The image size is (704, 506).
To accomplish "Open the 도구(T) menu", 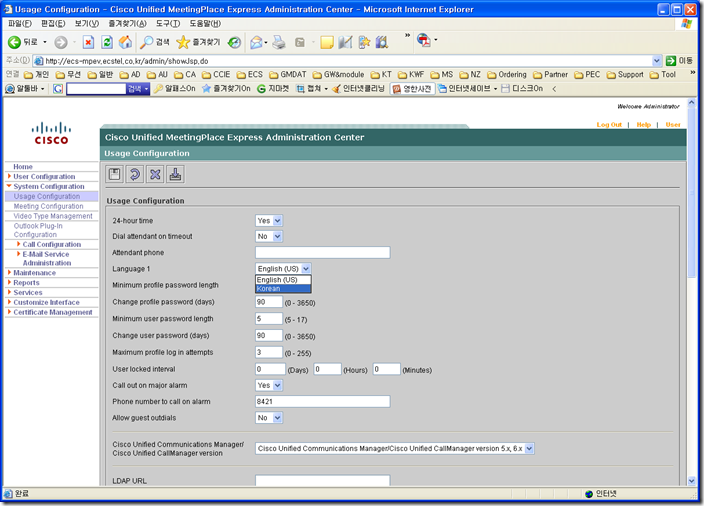I will click(168, 23).
